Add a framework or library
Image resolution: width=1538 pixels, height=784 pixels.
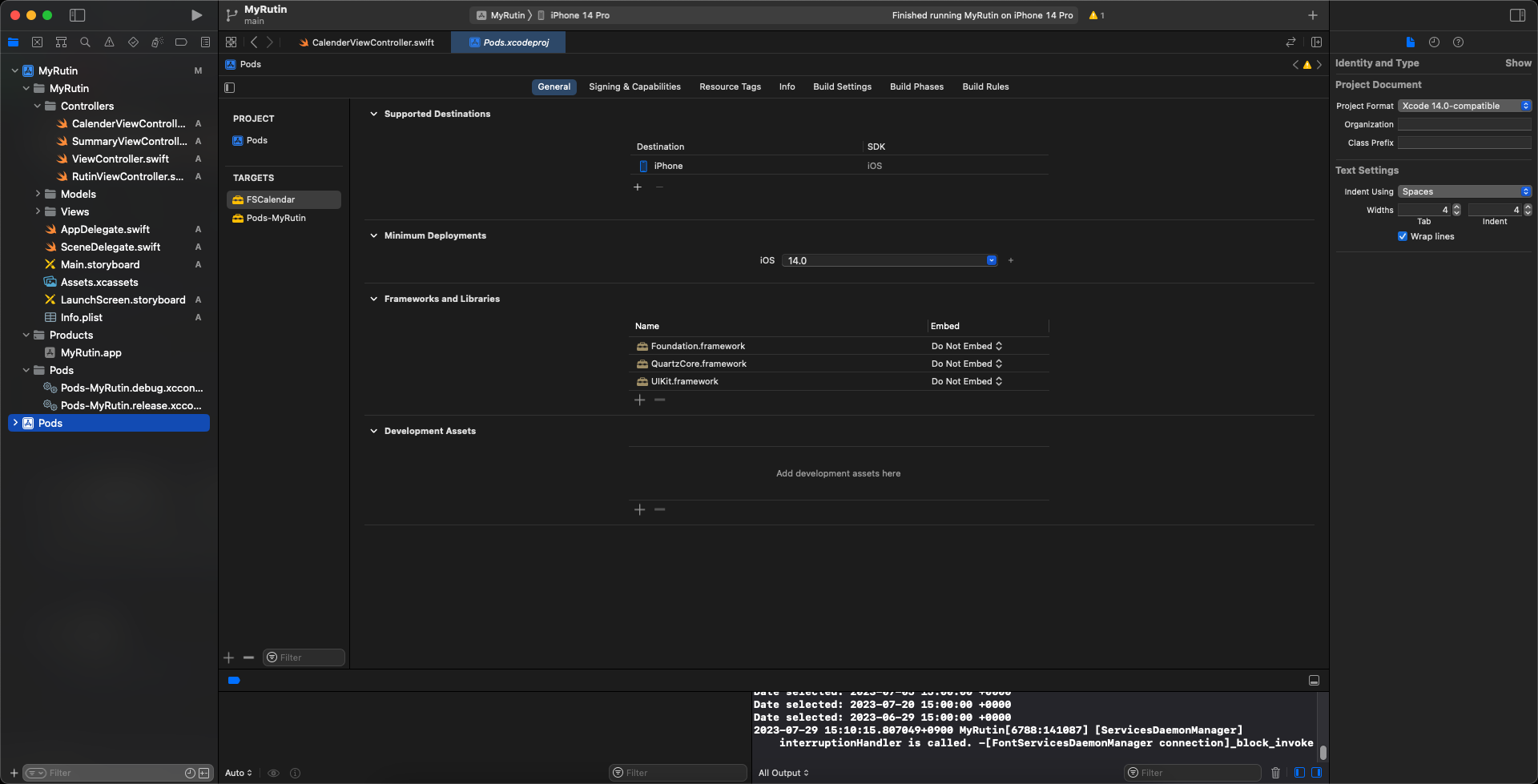pos(639,400)
